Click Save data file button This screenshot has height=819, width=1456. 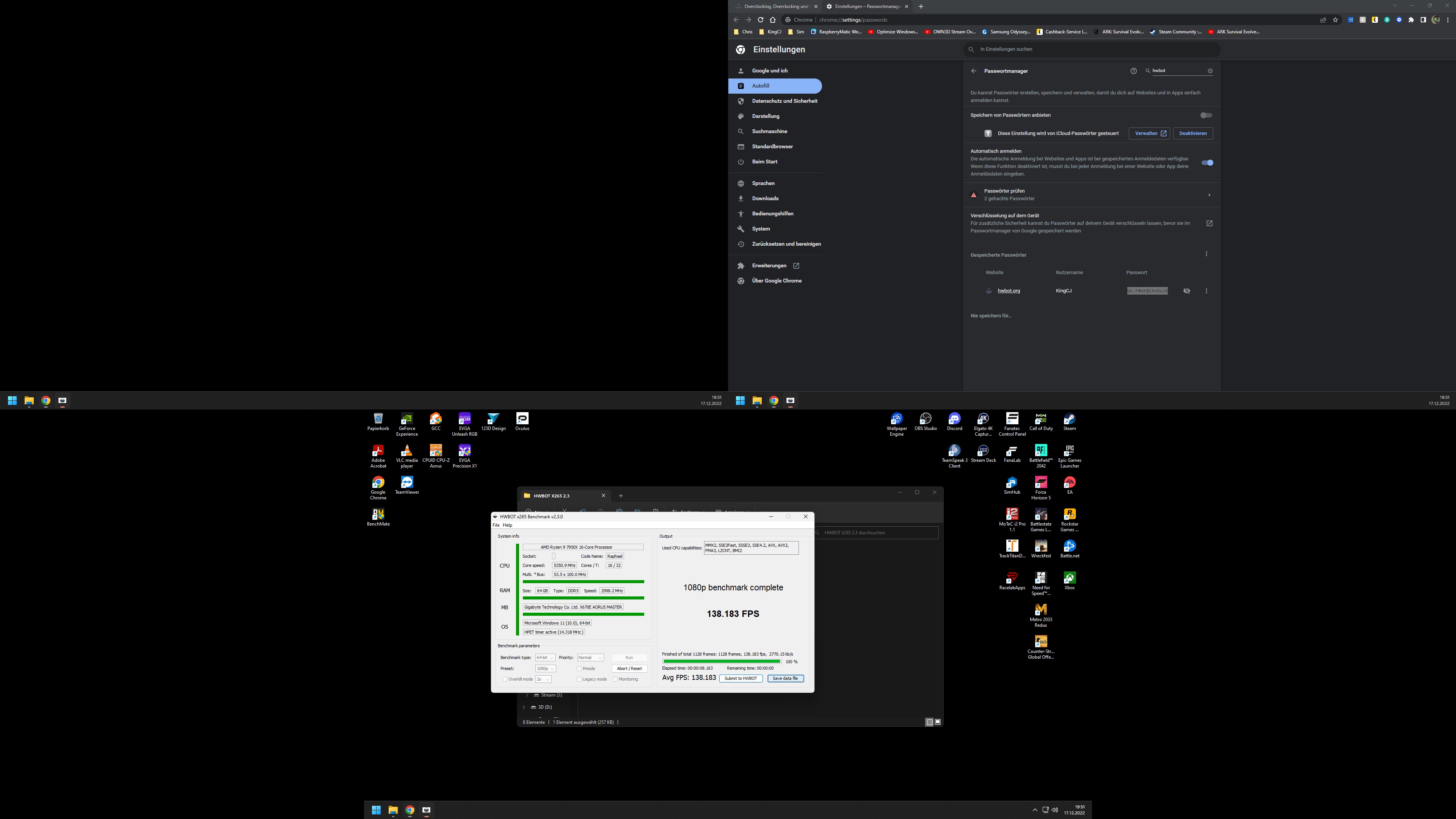pyautogui.click(x=785, y=678)
